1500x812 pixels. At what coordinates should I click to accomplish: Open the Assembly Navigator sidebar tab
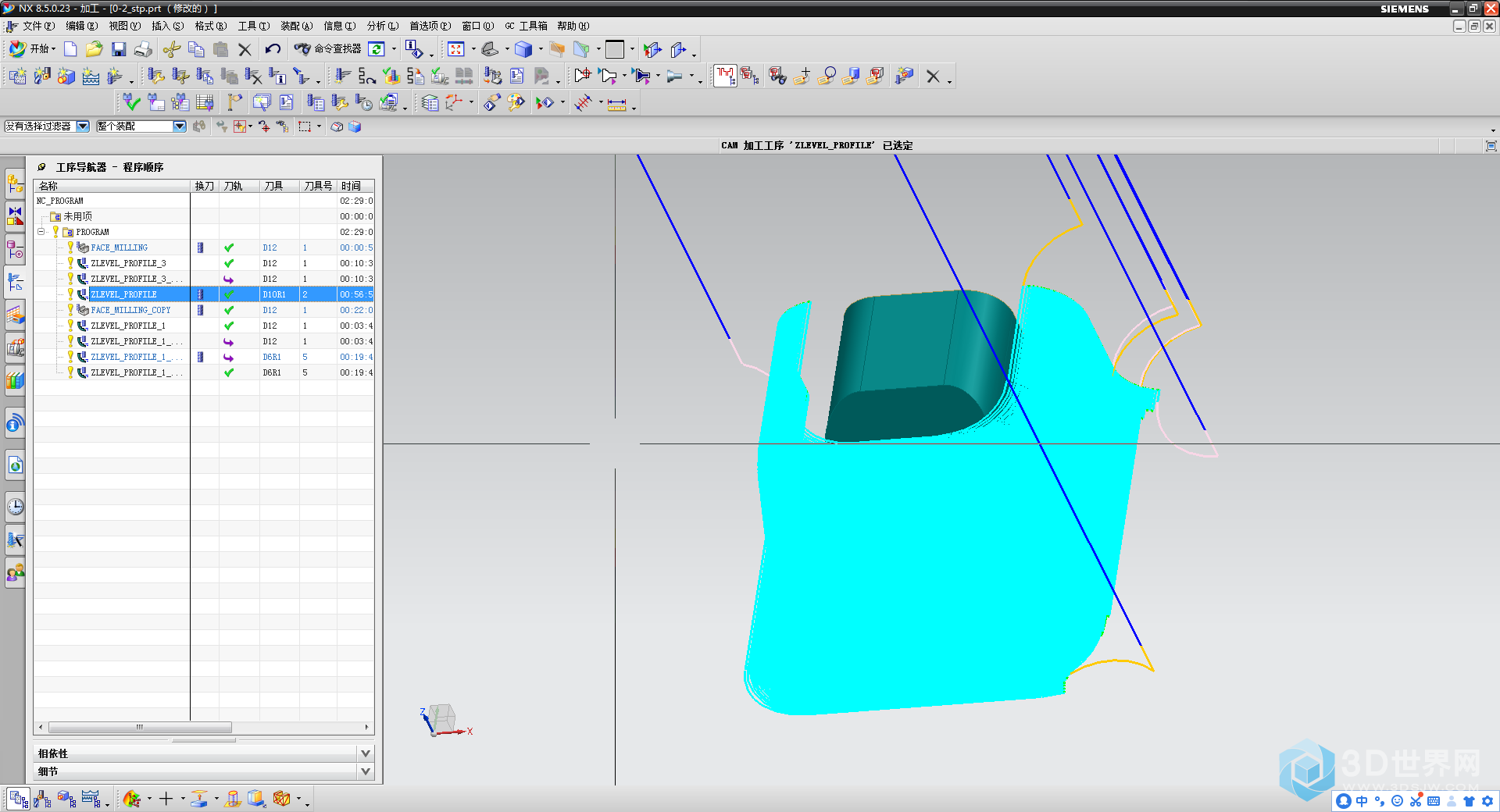click(15, 184)
